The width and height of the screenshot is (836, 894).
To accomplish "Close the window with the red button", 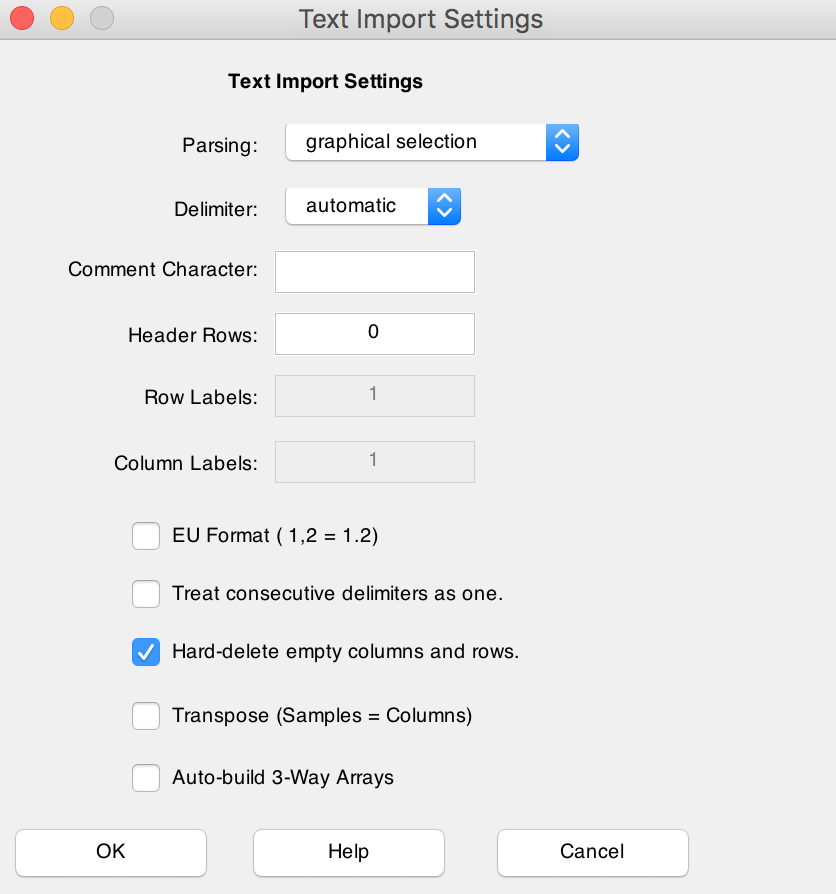I will coord(22,18).
